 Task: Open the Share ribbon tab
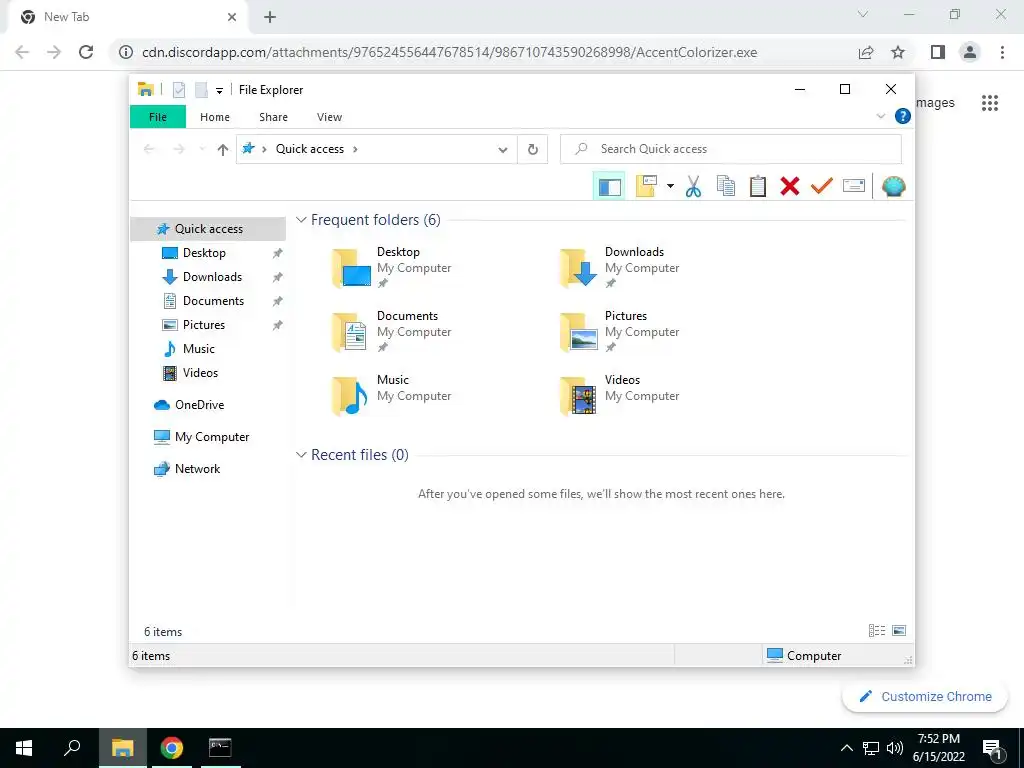pos(273,117)
